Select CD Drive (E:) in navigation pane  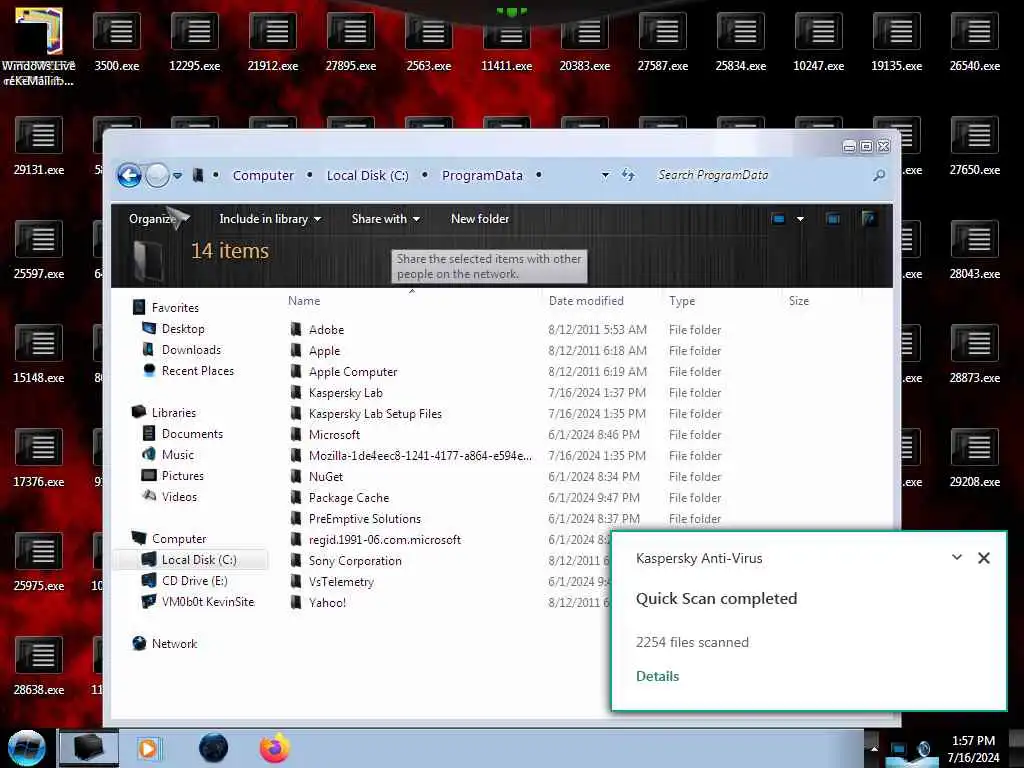coord(195,581)
